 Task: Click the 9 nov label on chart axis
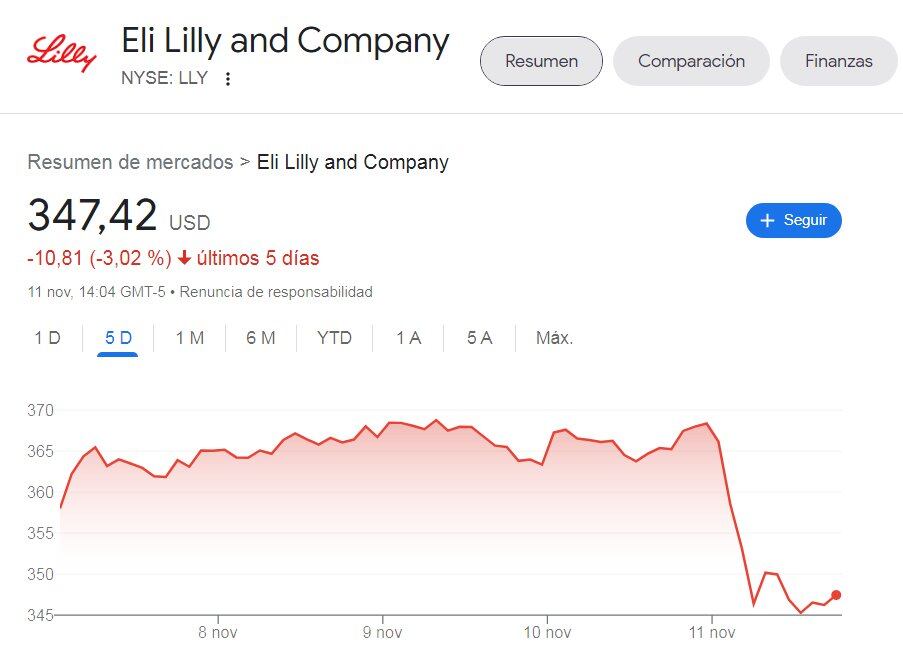pos(382,632)
